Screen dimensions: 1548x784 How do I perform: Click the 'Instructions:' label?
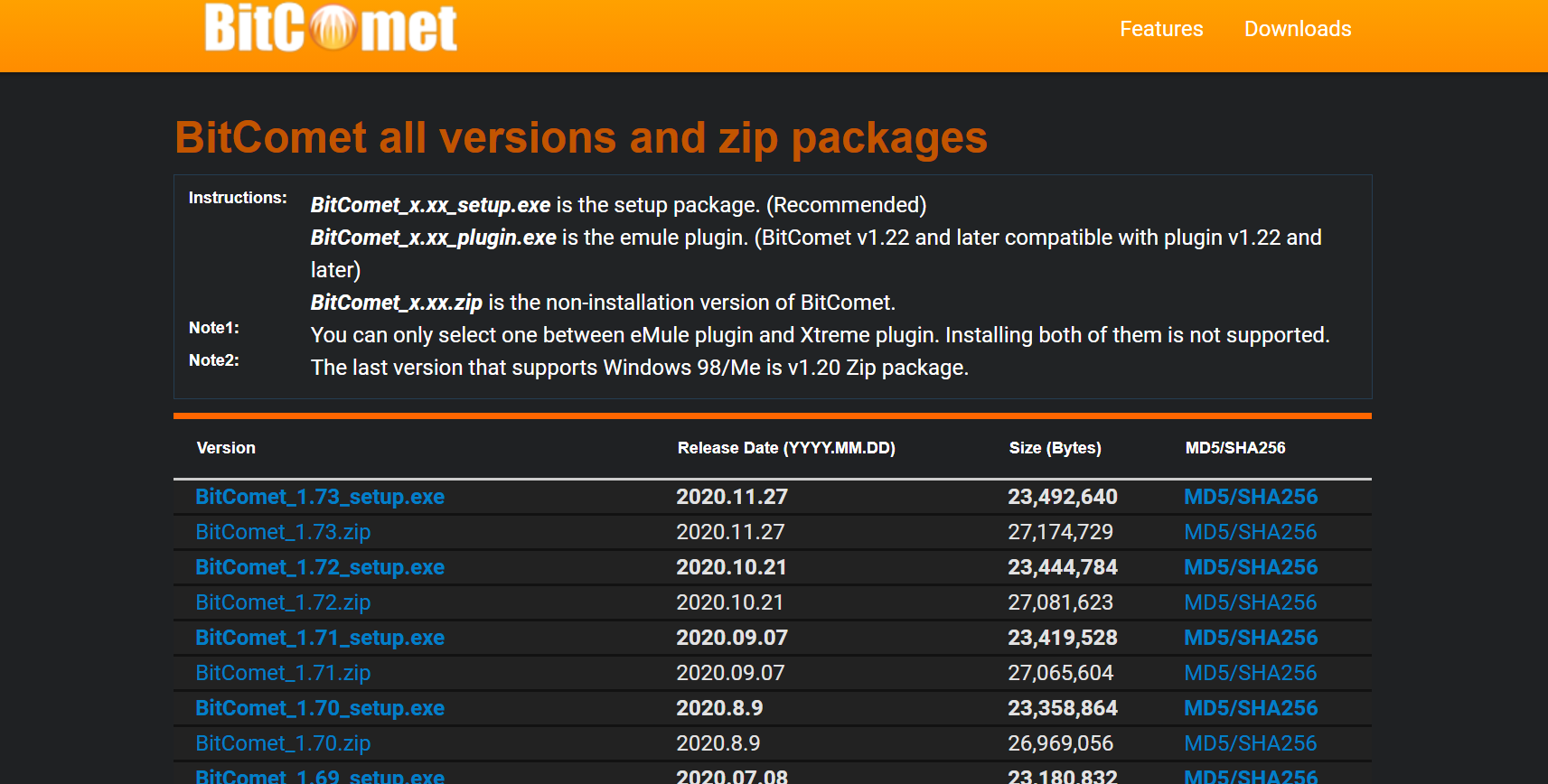point(238,198)
